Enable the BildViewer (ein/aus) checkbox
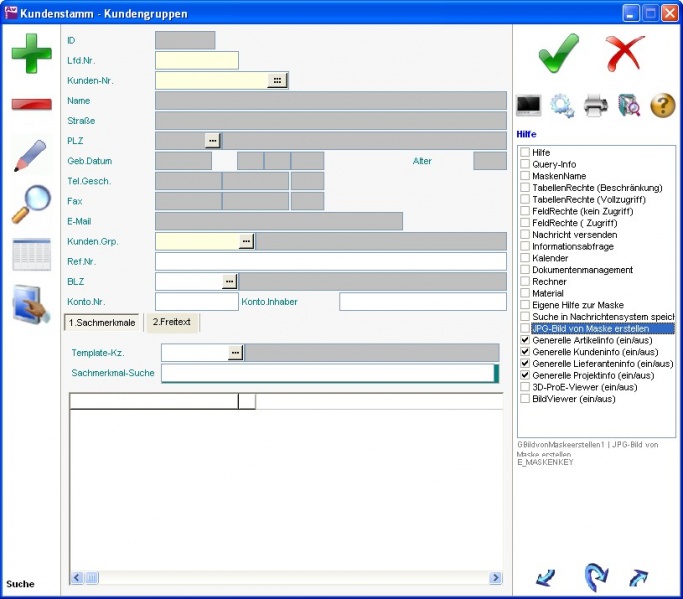 tap(524, 399)
